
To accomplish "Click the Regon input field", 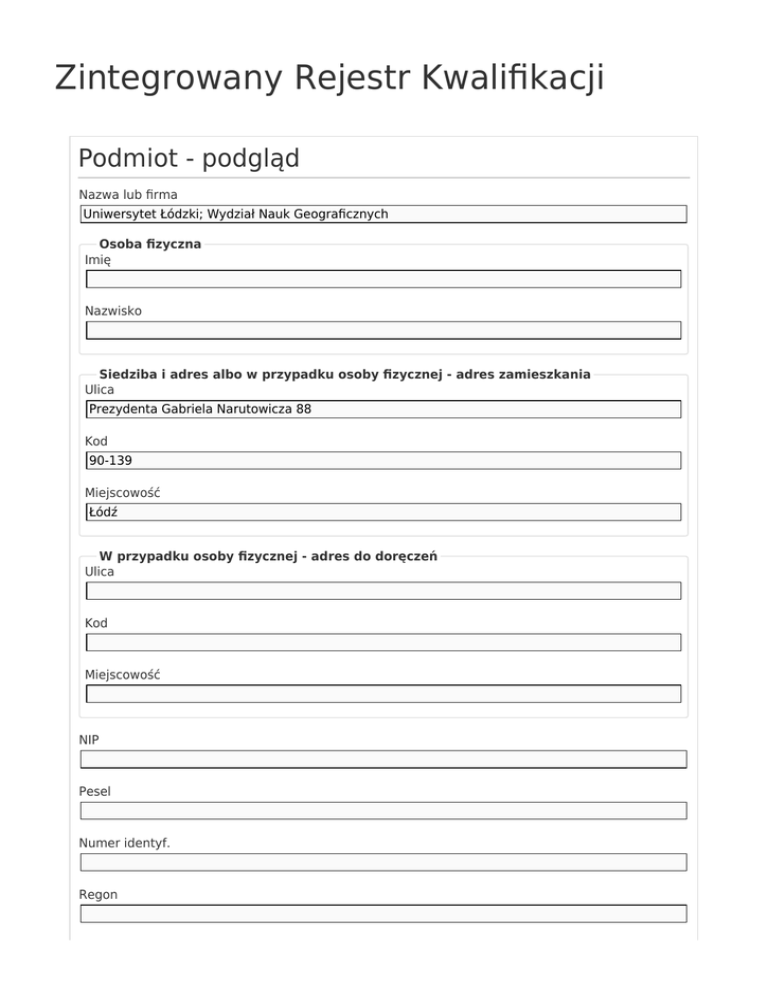I will pos(383,914).
